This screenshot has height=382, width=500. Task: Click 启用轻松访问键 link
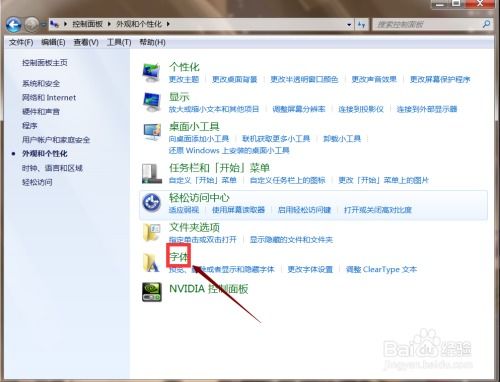tap(305, 210)
